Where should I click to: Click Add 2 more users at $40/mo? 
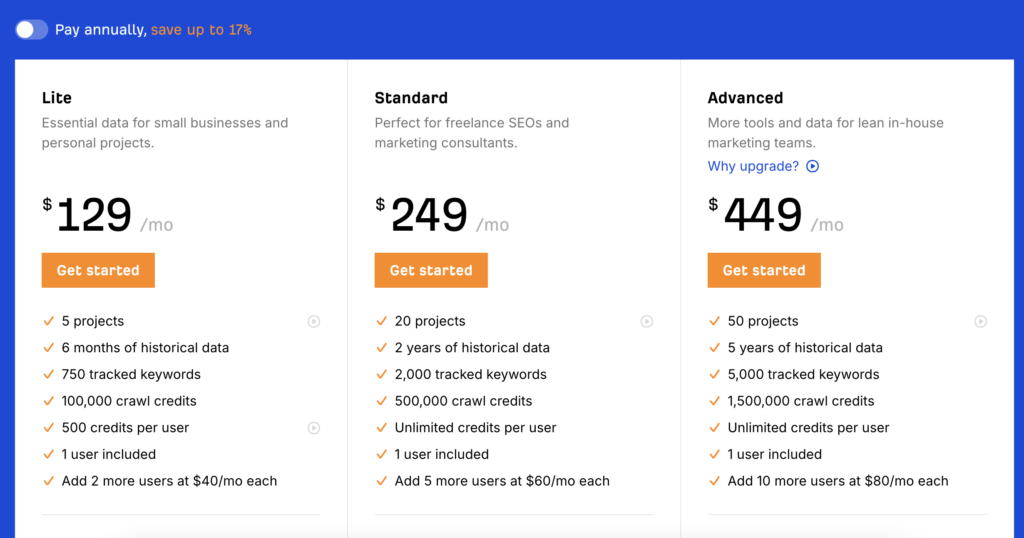pyautogui.click(x=169, y=481)
